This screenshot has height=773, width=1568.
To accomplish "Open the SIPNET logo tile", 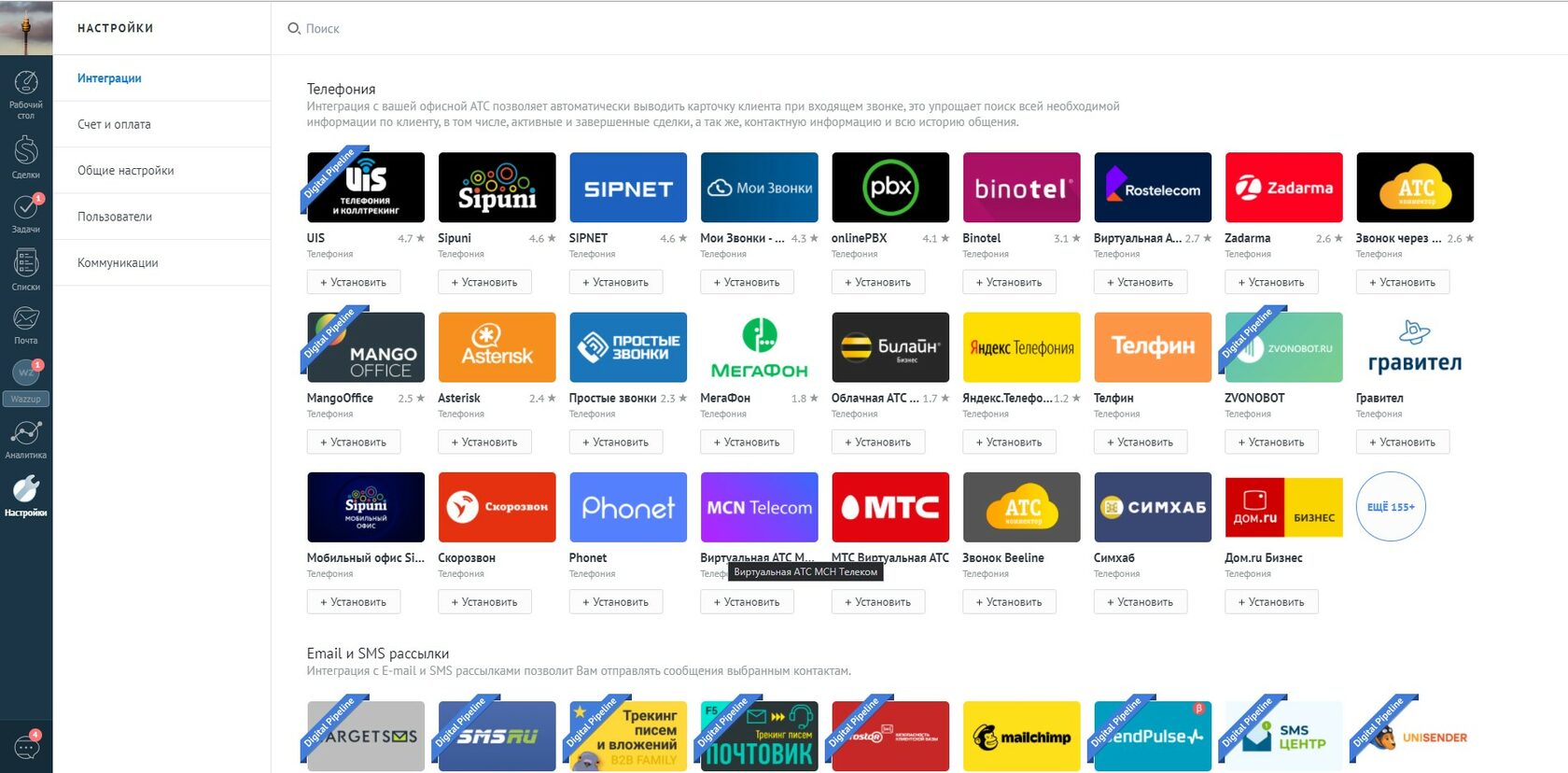I will [628, 188].
